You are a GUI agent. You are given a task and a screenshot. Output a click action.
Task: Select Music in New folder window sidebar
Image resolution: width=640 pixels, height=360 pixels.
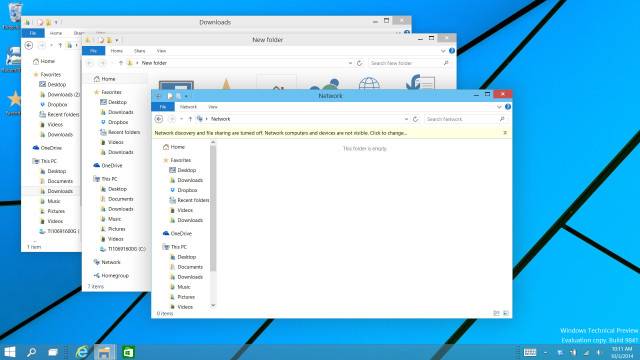[111, 219]
